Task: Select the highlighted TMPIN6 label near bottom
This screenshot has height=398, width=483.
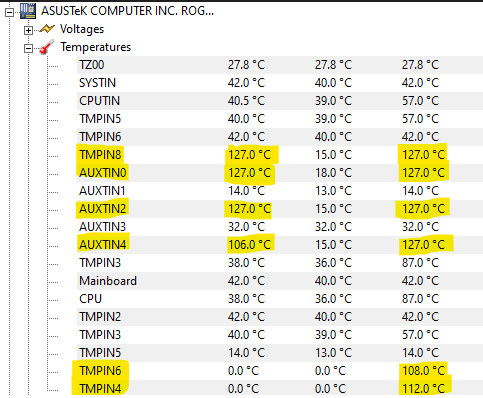Action: click(100, 371)
